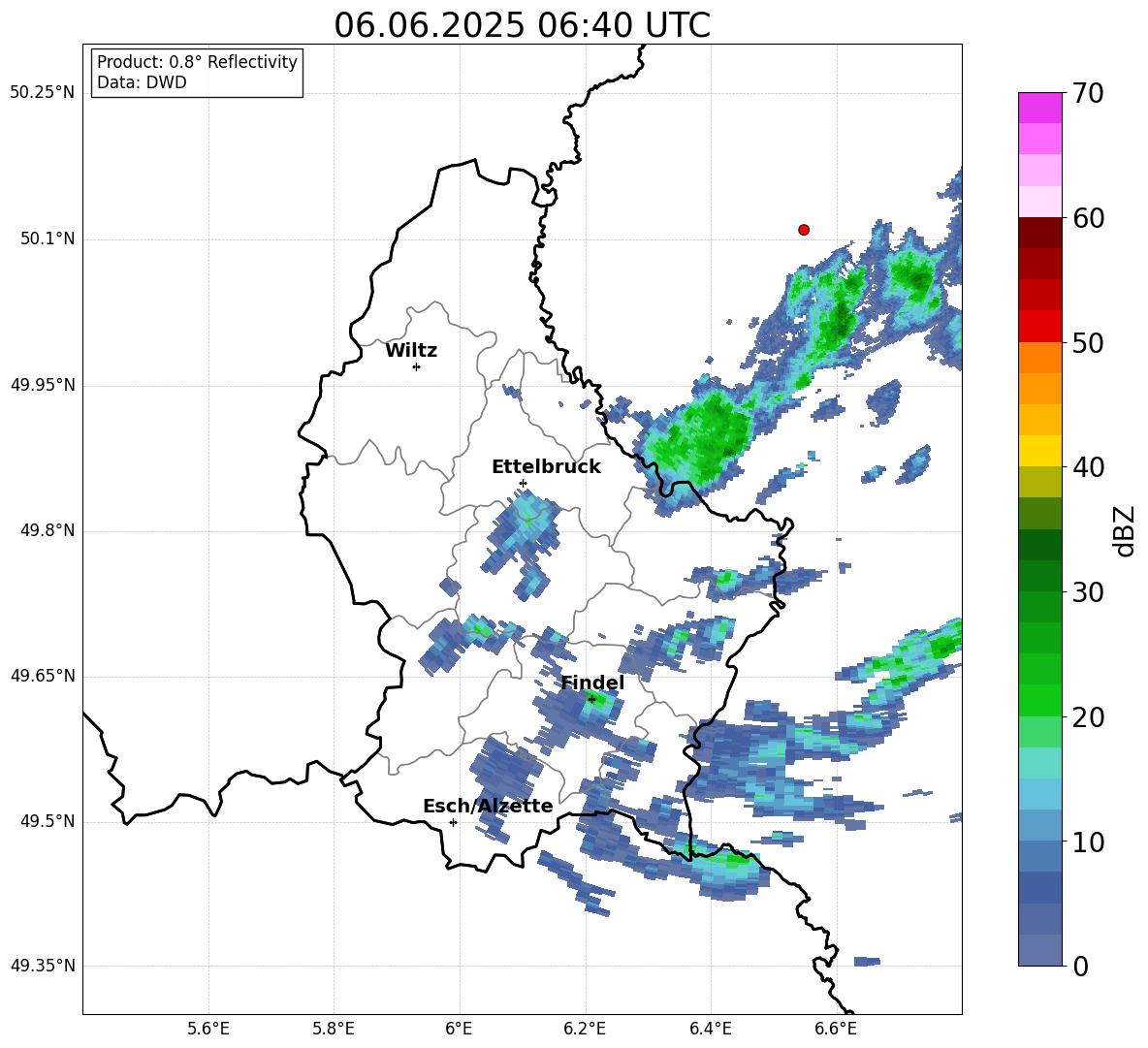Click the 5.6°E longitude label
The image size is (1148, 1048).
click(208, 1029)
